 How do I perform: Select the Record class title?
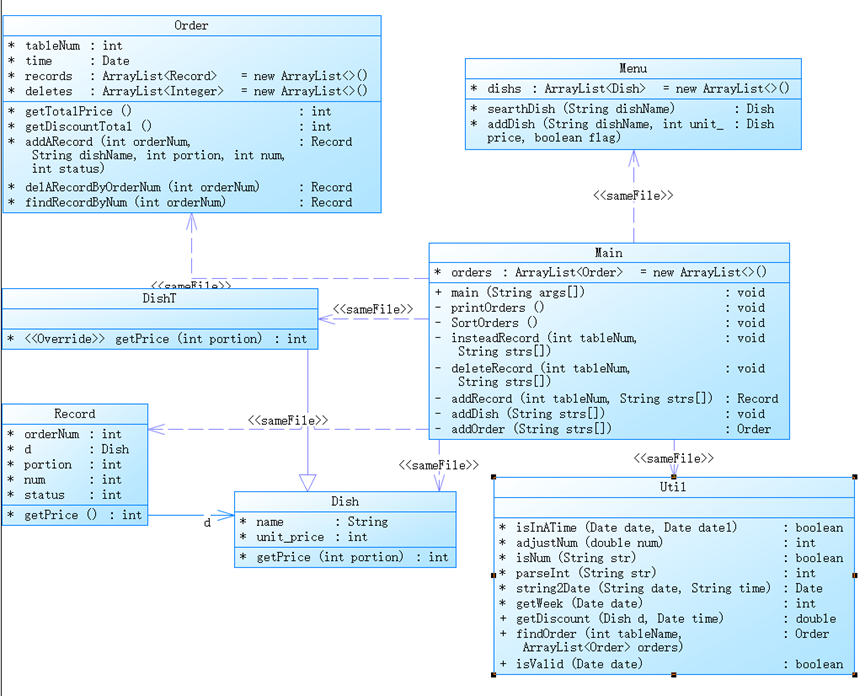[74, 414]
